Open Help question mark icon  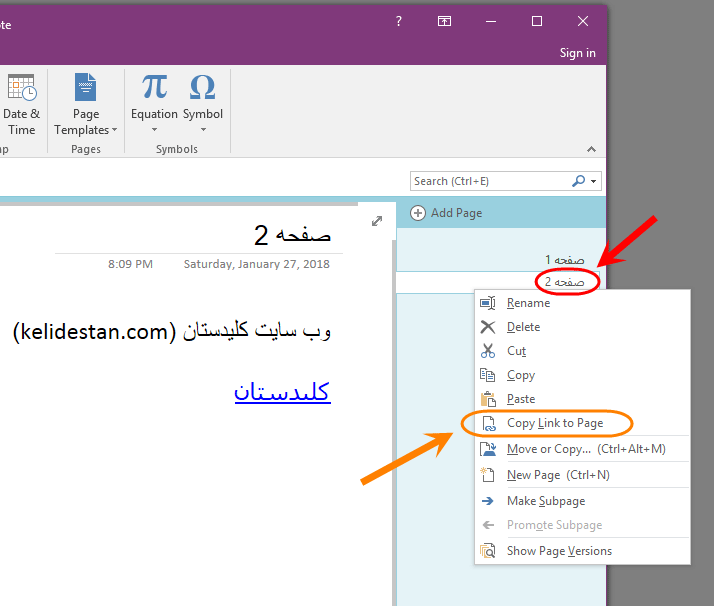coord(398,21)
